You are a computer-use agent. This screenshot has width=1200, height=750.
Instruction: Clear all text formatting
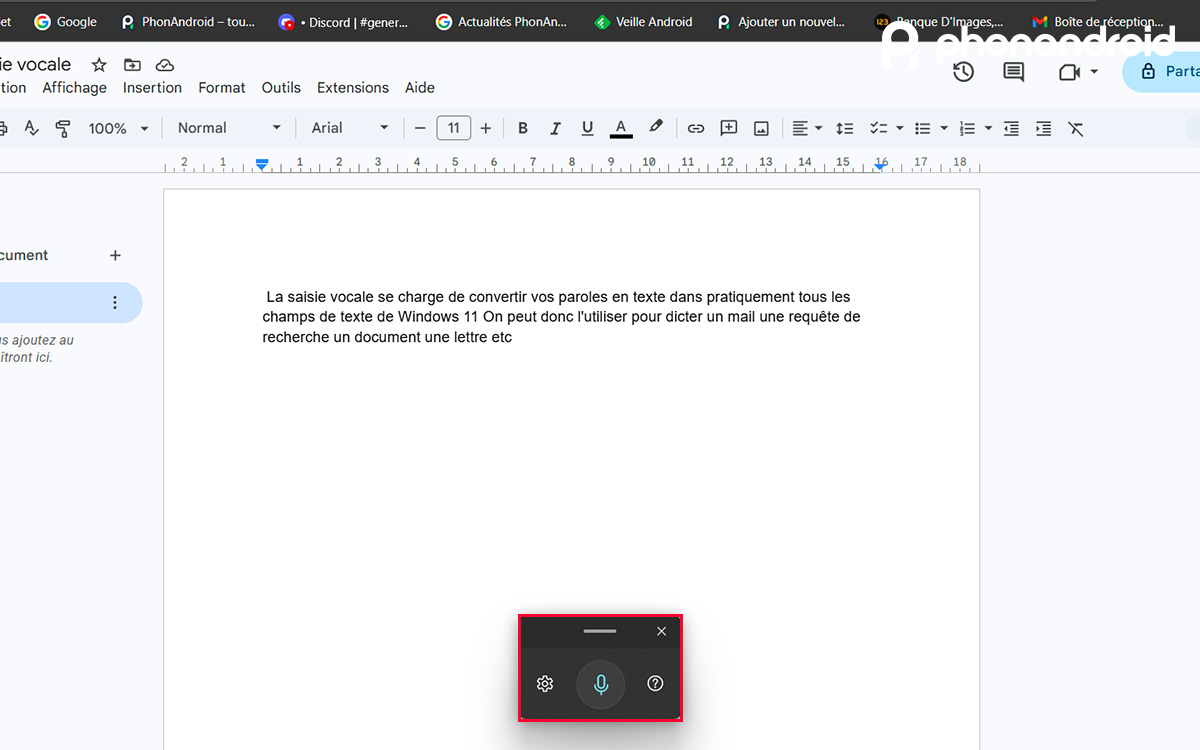(x=1076, y=128)
